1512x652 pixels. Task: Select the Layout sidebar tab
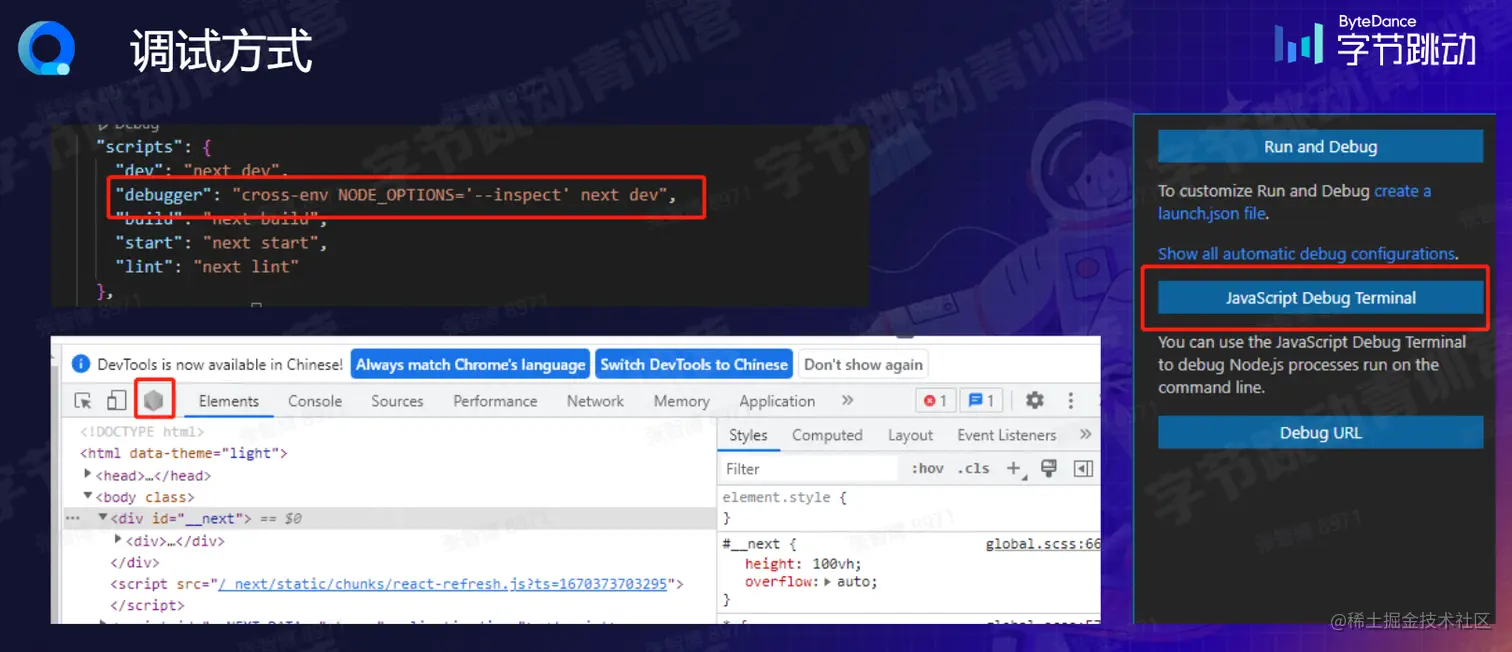[910, 435]
